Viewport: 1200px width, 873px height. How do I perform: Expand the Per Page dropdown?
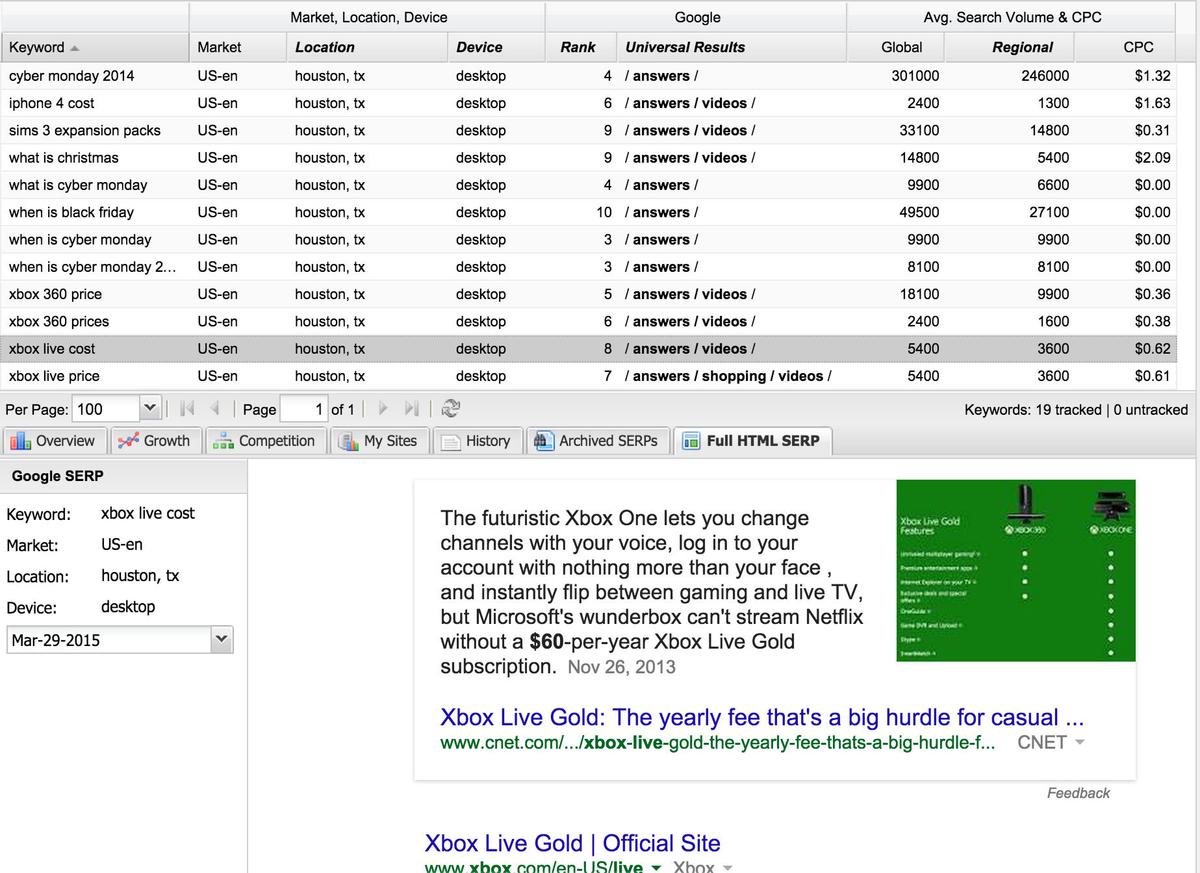click(x=149, y=409)
